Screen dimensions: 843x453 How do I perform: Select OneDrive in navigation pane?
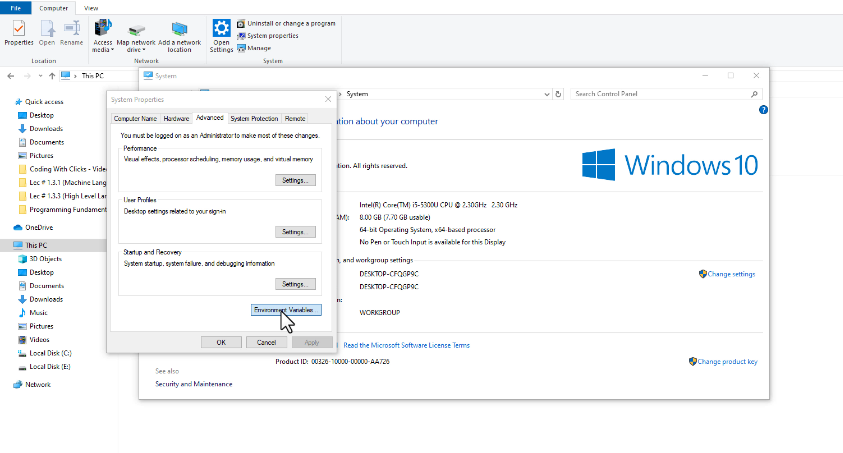tap(39, 227)
